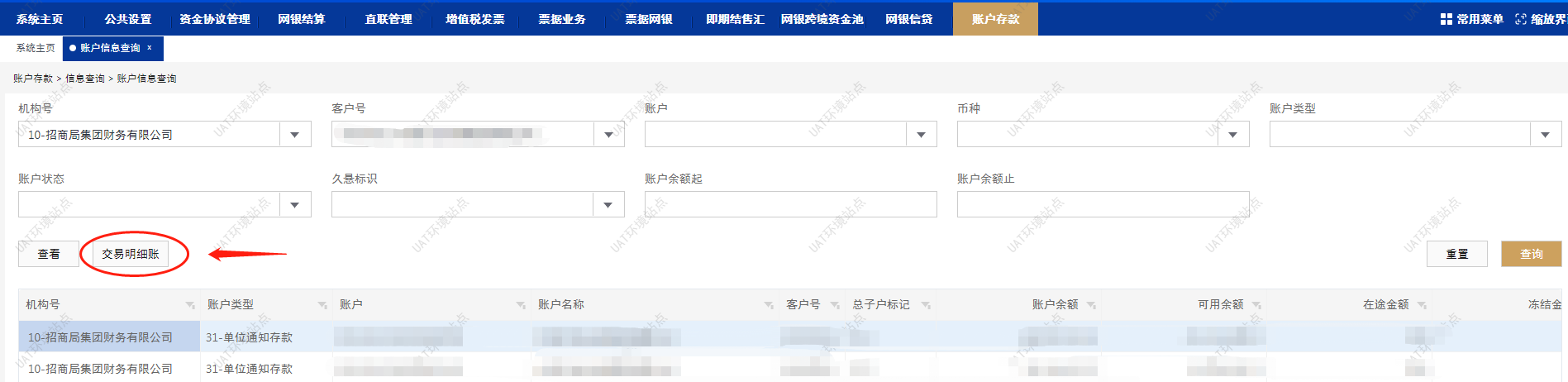Expand the 机构号 dropdown

click(295, 135)
